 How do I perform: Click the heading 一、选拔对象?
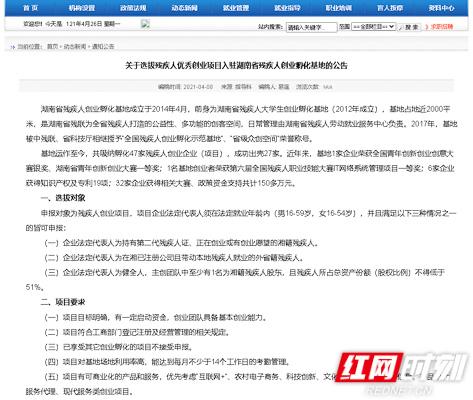63,198
